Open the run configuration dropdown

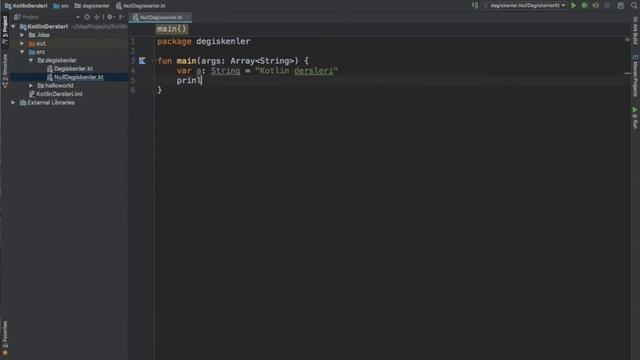pyautogui.click(x=525, y=6)
